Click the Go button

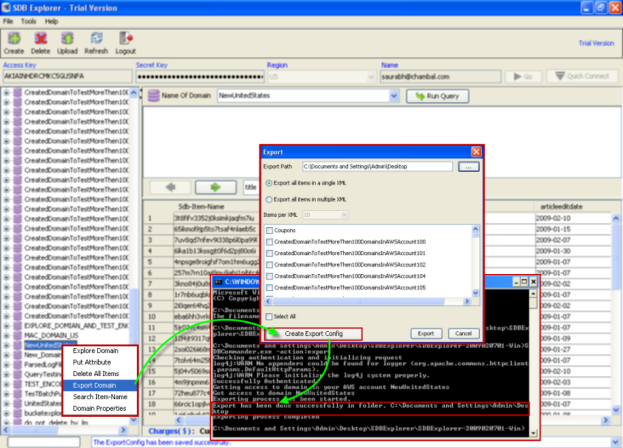click(x=523, y=76)
